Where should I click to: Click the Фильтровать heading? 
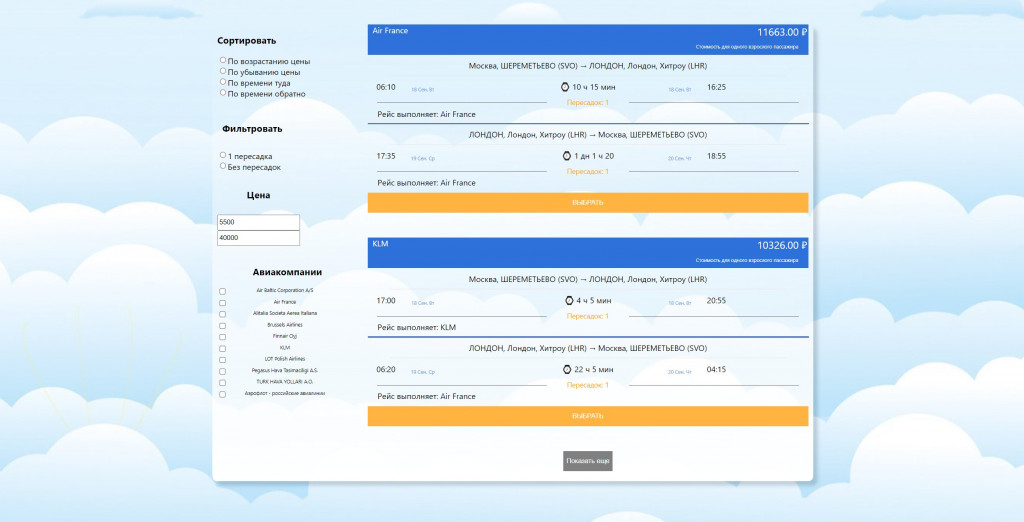(x=252, y=129)
